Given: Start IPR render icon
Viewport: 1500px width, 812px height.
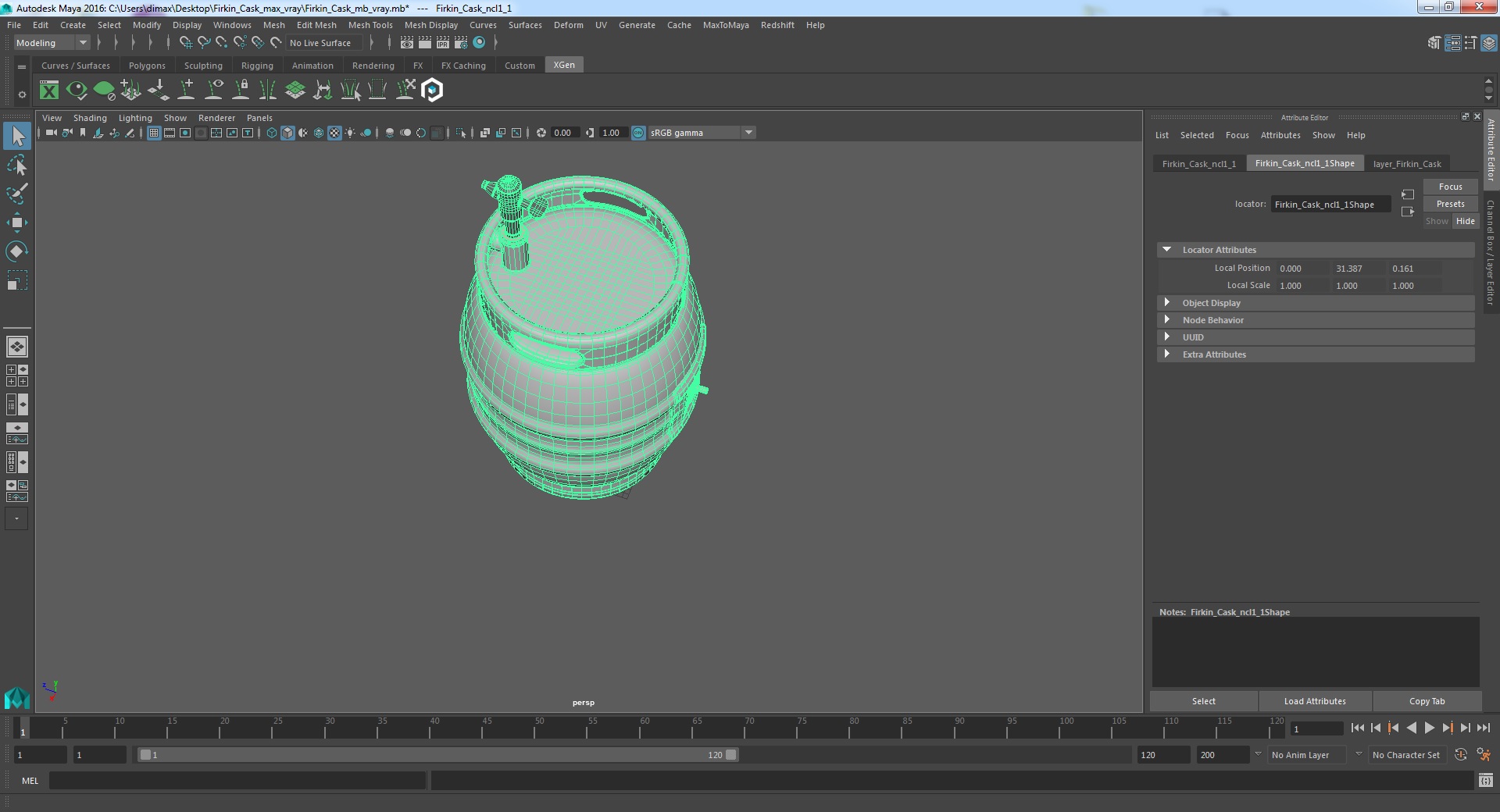Looking at the screenshot, I should [x=443, y=43].
